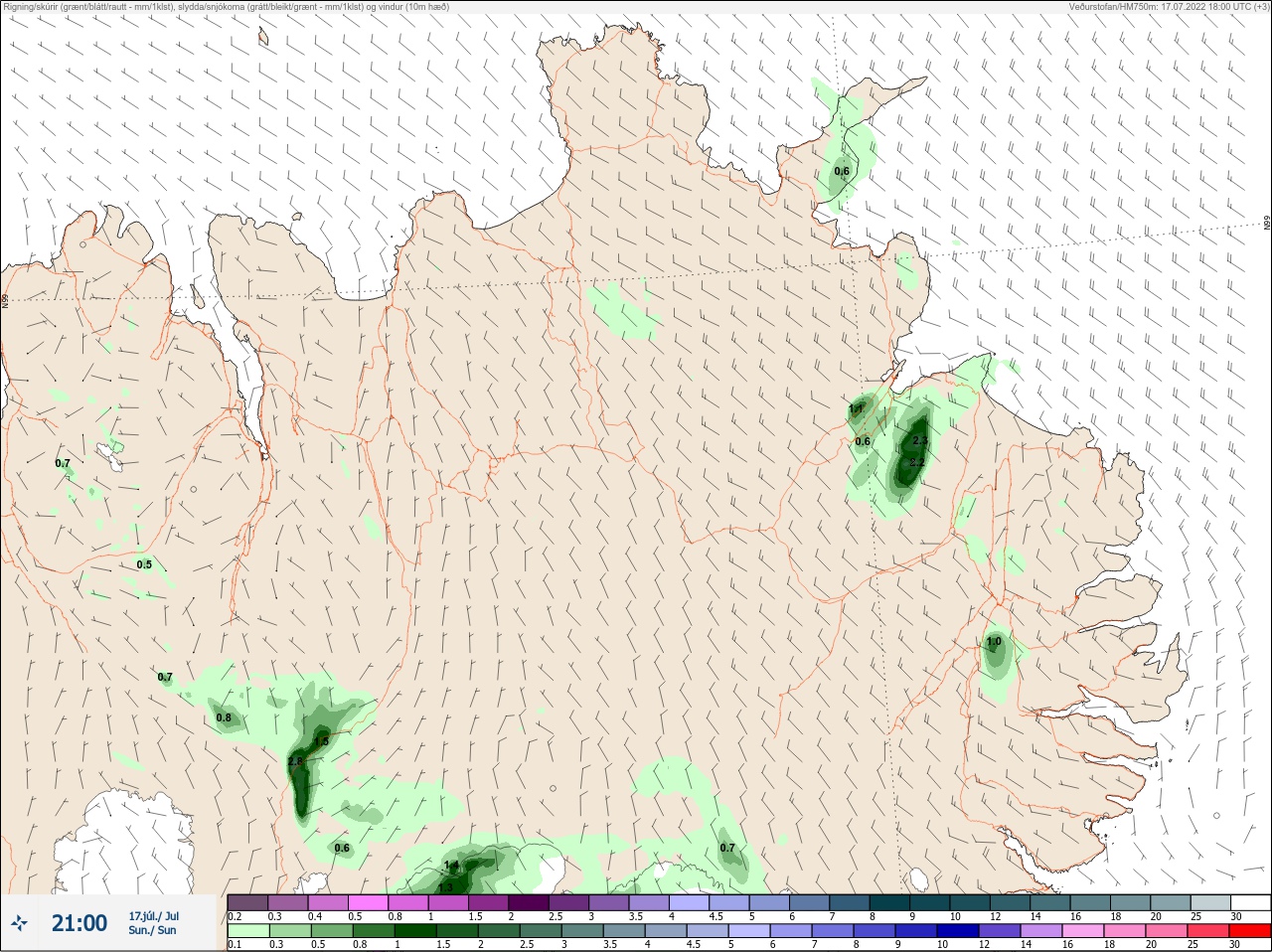Click the 0.8 precipitation value on the map
Screen dimensions: 1272x952
pos(224,717)
